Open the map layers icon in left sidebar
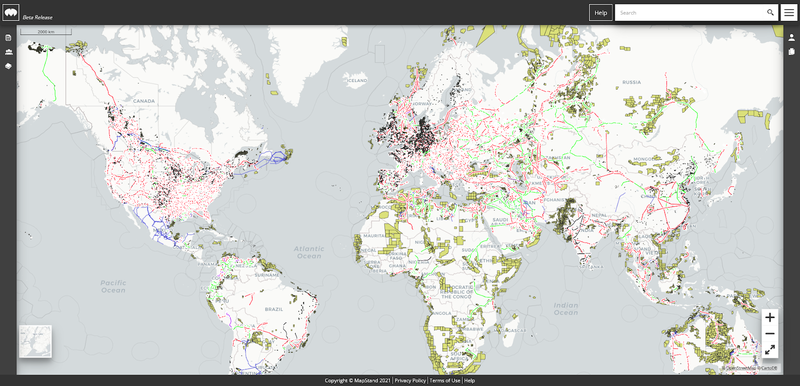800x386 pixels. coord(8,66)
